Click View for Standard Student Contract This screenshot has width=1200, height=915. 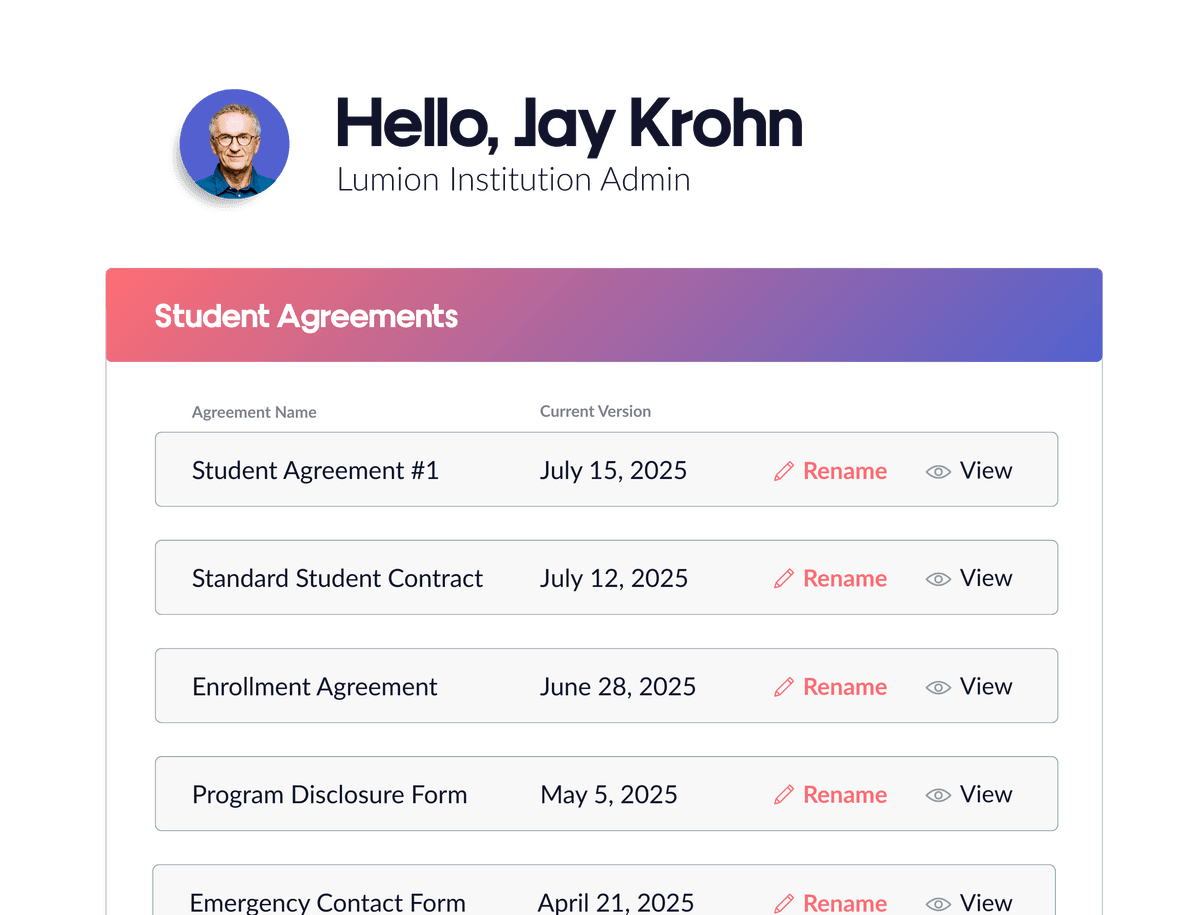click(x=986, y=578)
